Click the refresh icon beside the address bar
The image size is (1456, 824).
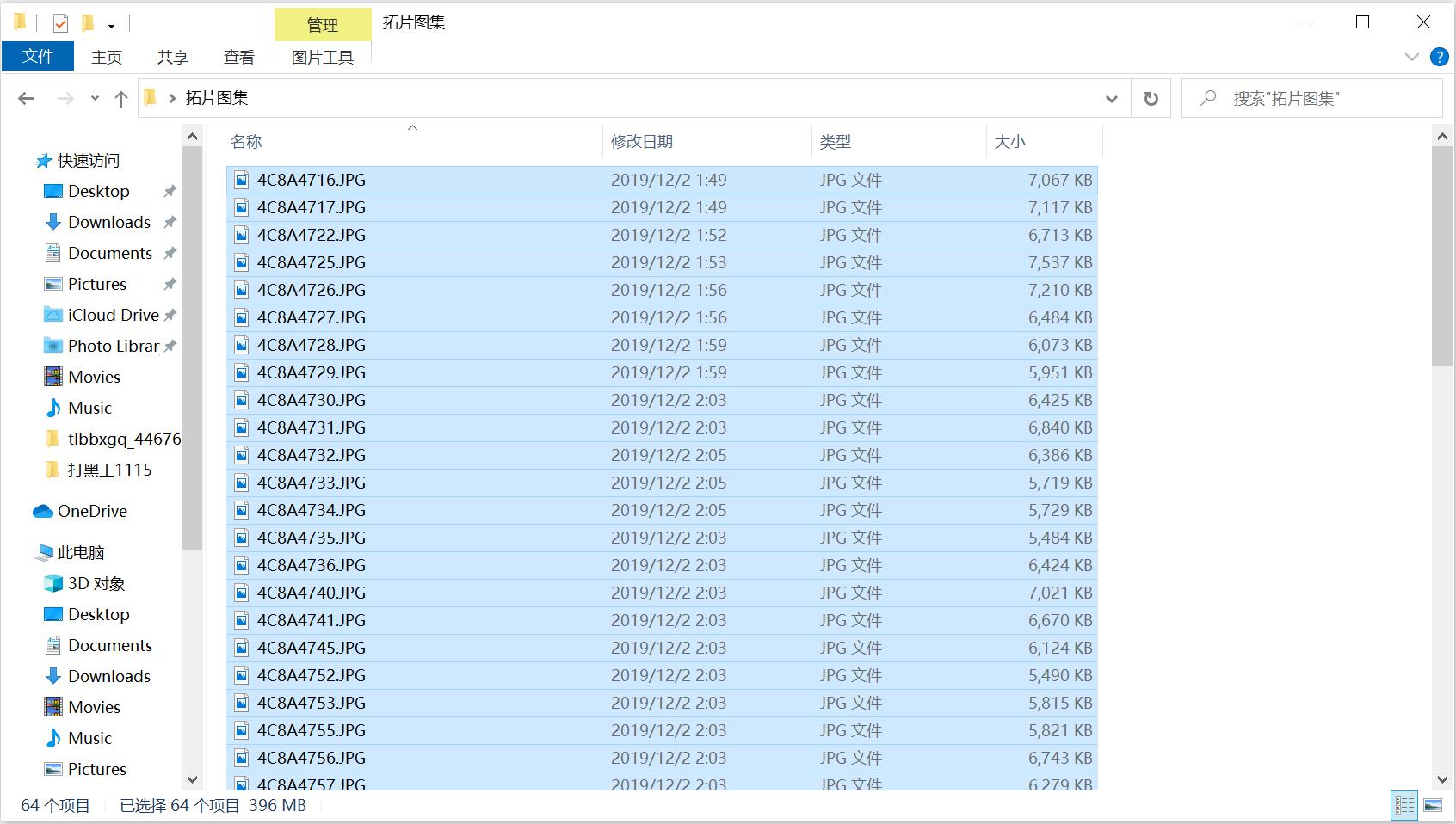[x=1151, y=99]
